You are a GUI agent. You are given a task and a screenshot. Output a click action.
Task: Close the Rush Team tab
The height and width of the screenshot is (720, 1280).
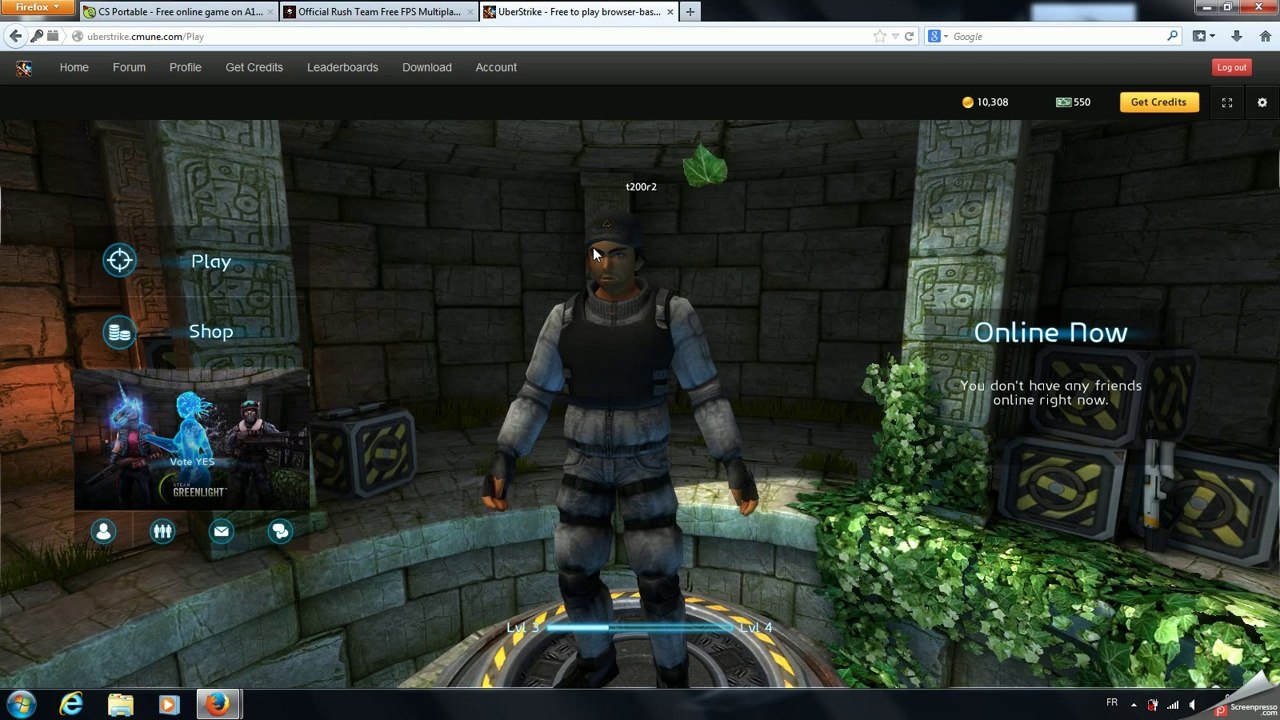[470, 12]
